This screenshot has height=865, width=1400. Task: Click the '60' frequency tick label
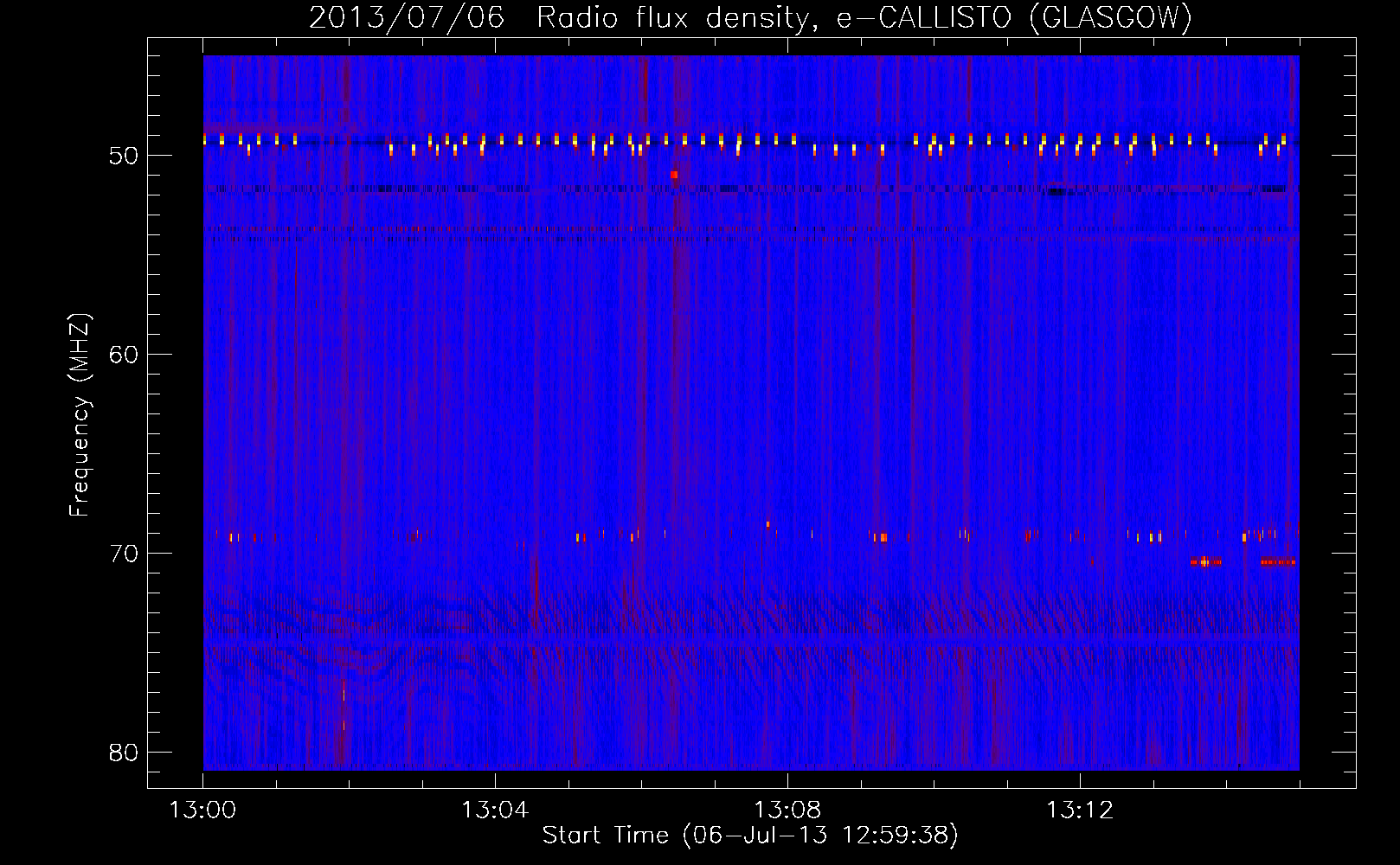(125, 355)
